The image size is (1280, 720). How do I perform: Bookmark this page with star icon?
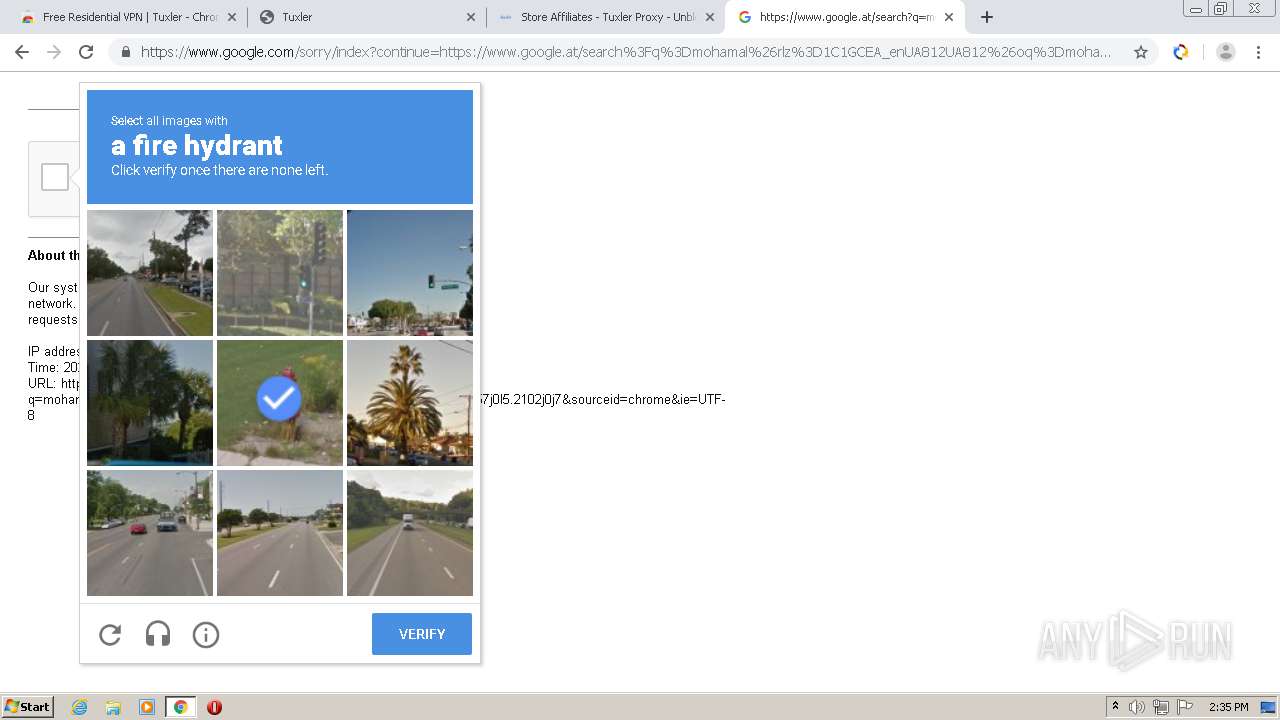[x=1141, y=52]
